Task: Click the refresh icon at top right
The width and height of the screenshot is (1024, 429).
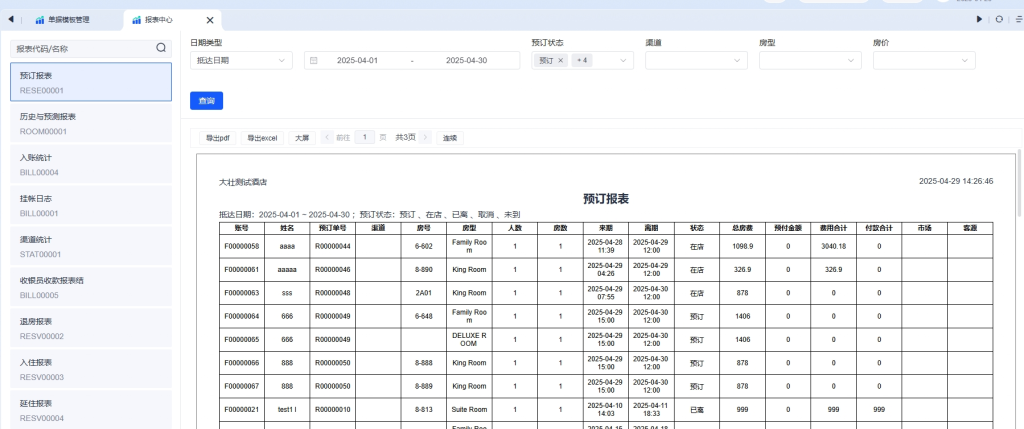Action: tap(998, 19)
